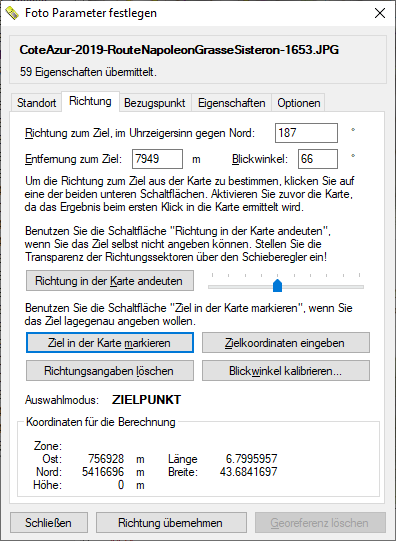
Task: Click 'Richtungsangaben löschen' button
Action: (x=110, y=371)
